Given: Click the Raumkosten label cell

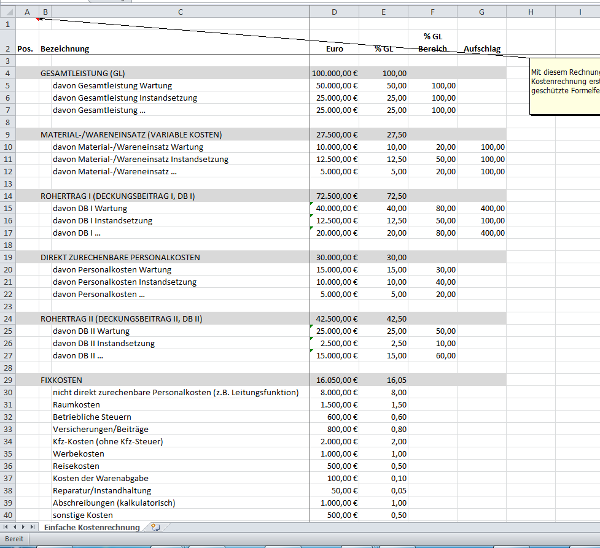Looking at the screenshot, I should click(x=76, y=404).
